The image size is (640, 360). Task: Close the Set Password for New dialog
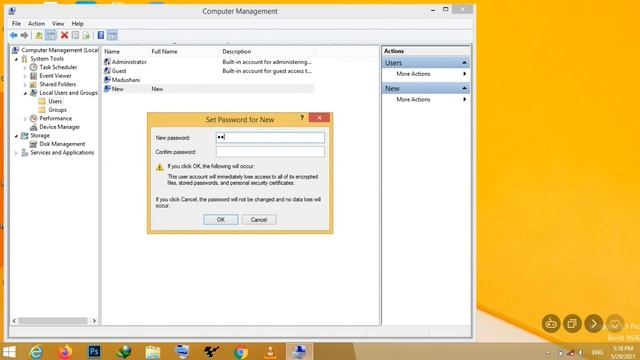click(319, 118)
